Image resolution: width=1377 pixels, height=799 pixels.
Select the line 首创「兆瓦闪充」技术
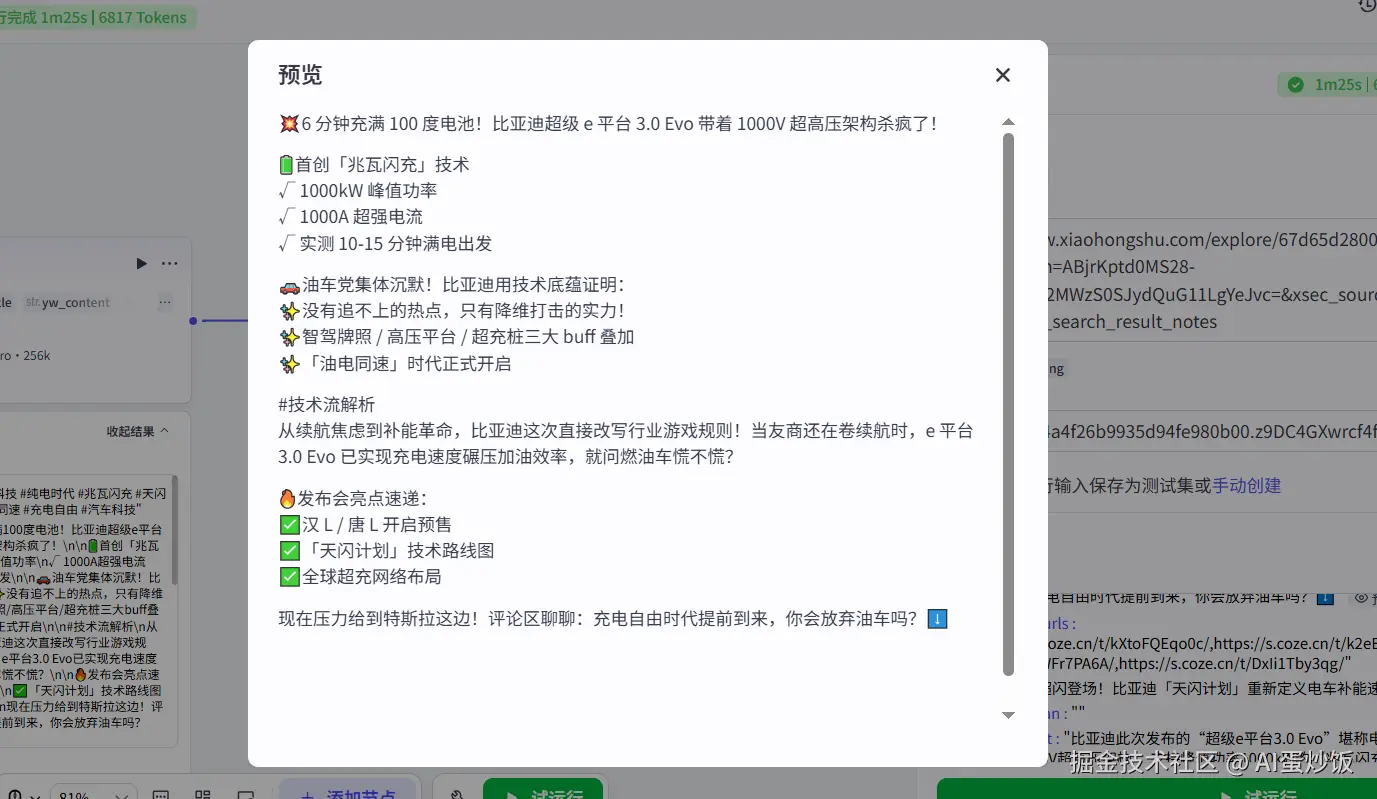(374, 164)
